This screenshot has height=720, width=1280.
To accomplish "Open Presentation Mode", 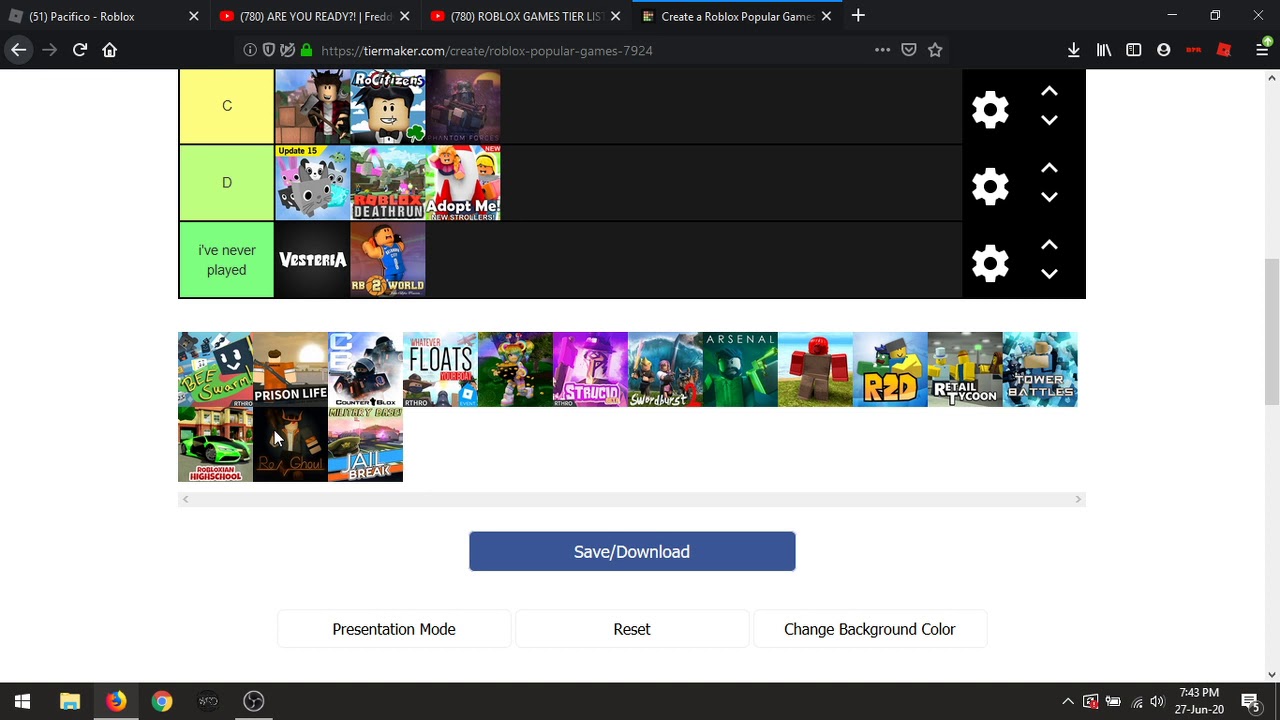I will coord(394,629).
